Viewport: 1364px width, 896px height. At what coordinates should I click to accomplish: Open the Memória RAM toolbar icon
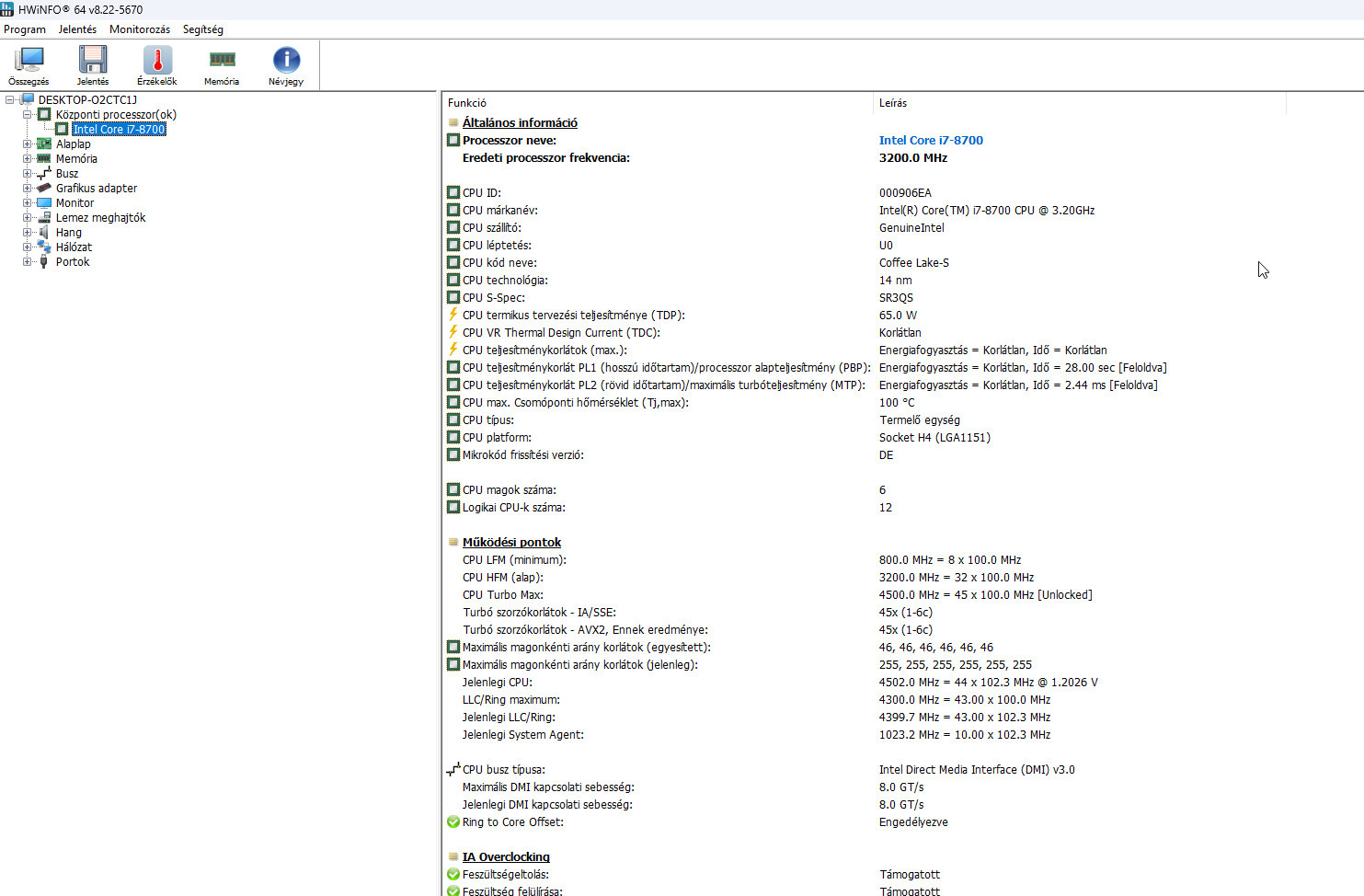point(221,60)
